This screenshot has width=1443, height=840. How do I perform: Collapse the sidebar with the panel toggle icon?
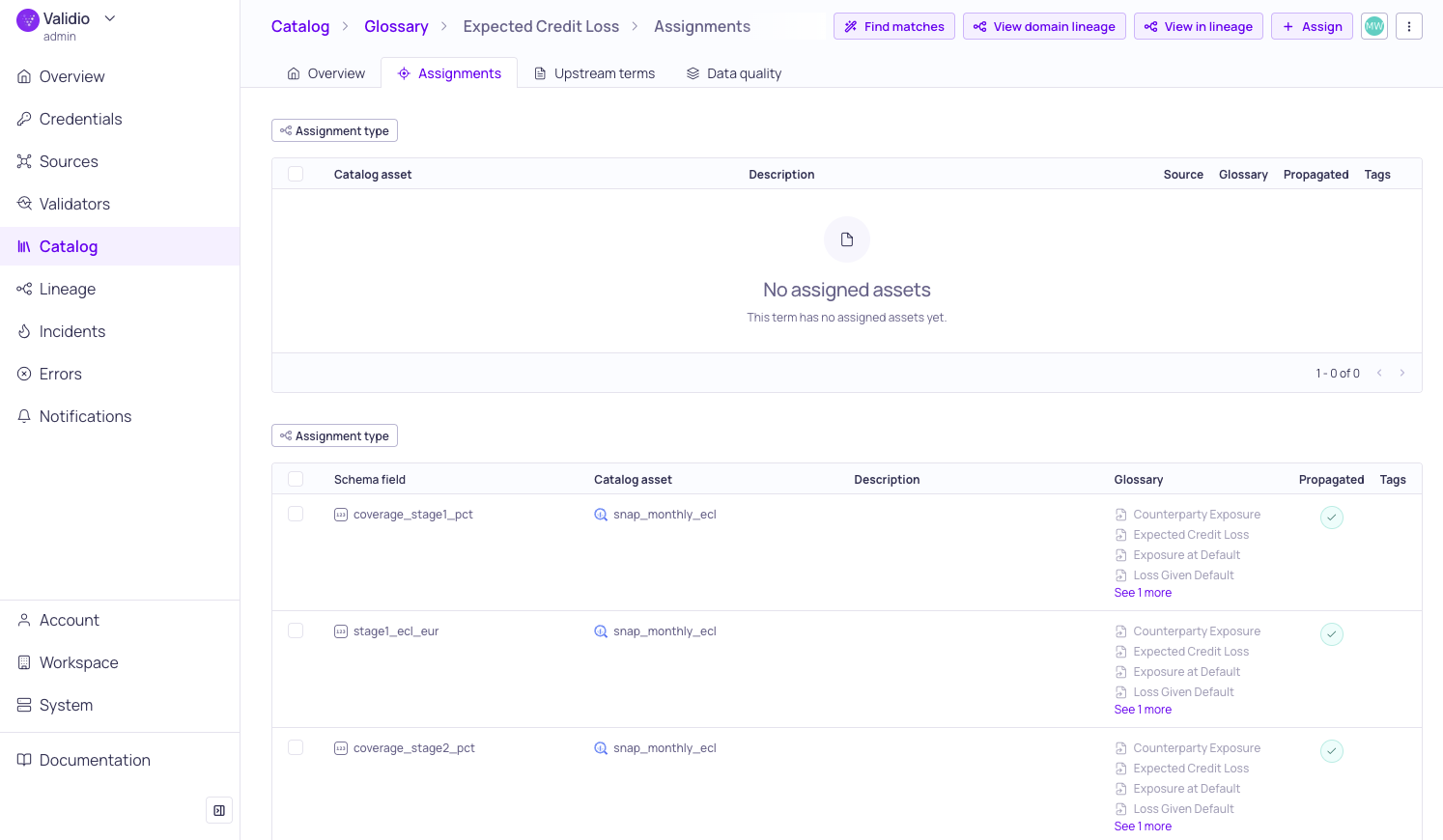tap(219, 811)
